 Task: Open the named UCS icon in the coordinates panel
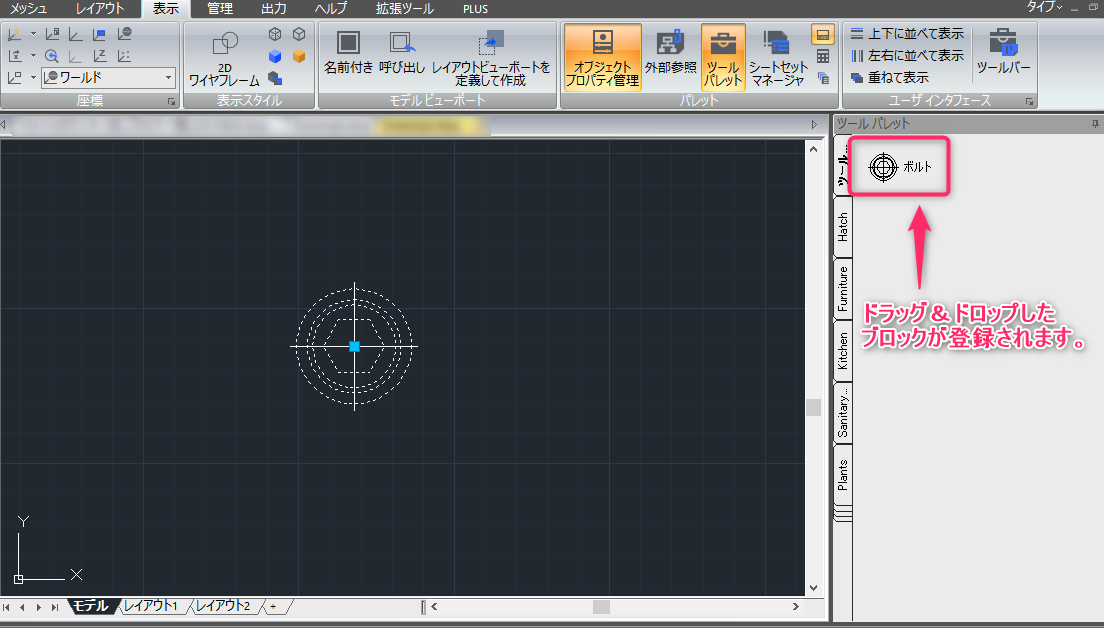point(52,34)
